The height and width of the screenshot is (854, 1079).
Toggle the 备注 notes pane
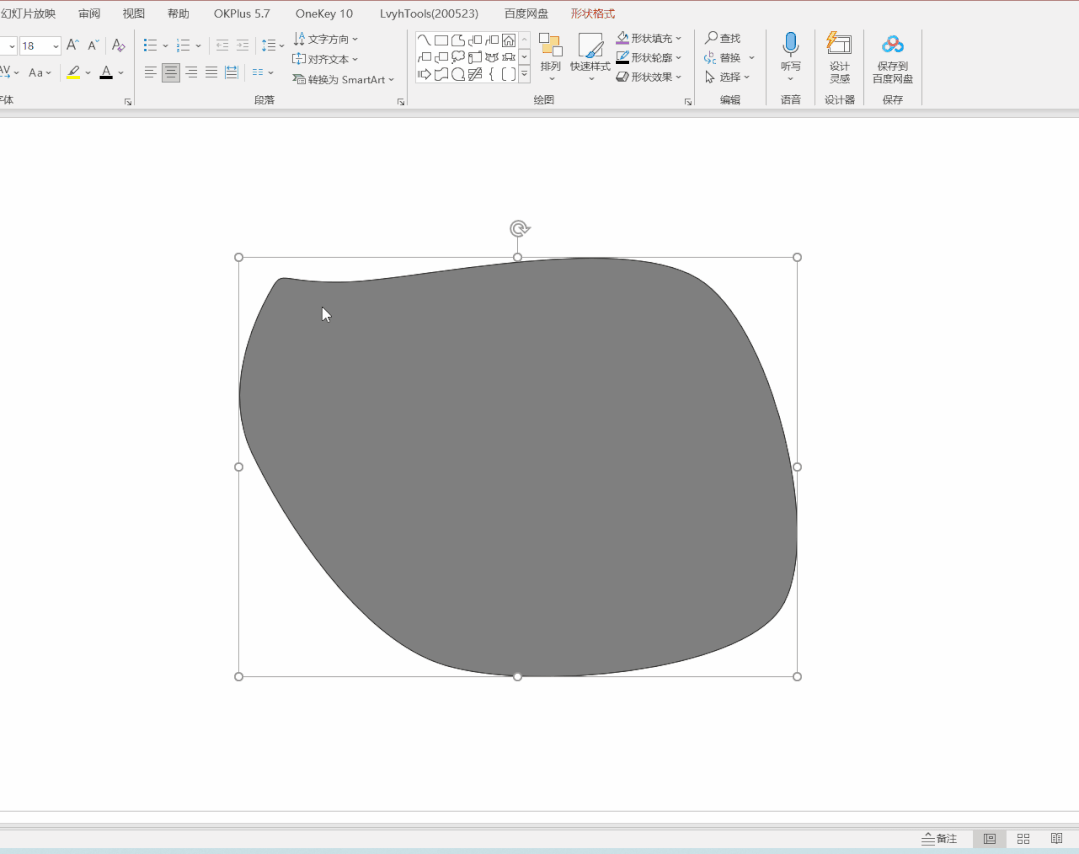coord(939,838)
